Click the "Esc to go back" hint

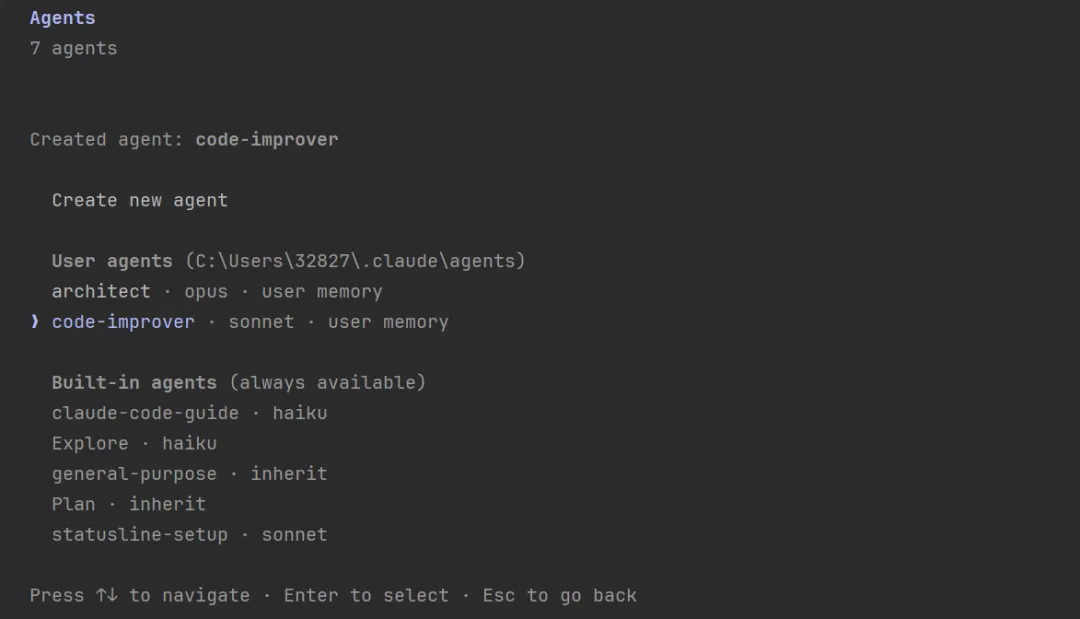560,596
